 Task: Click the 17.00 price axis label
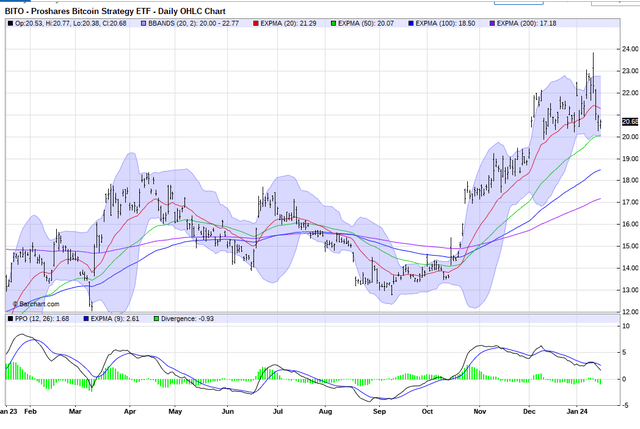630,202
